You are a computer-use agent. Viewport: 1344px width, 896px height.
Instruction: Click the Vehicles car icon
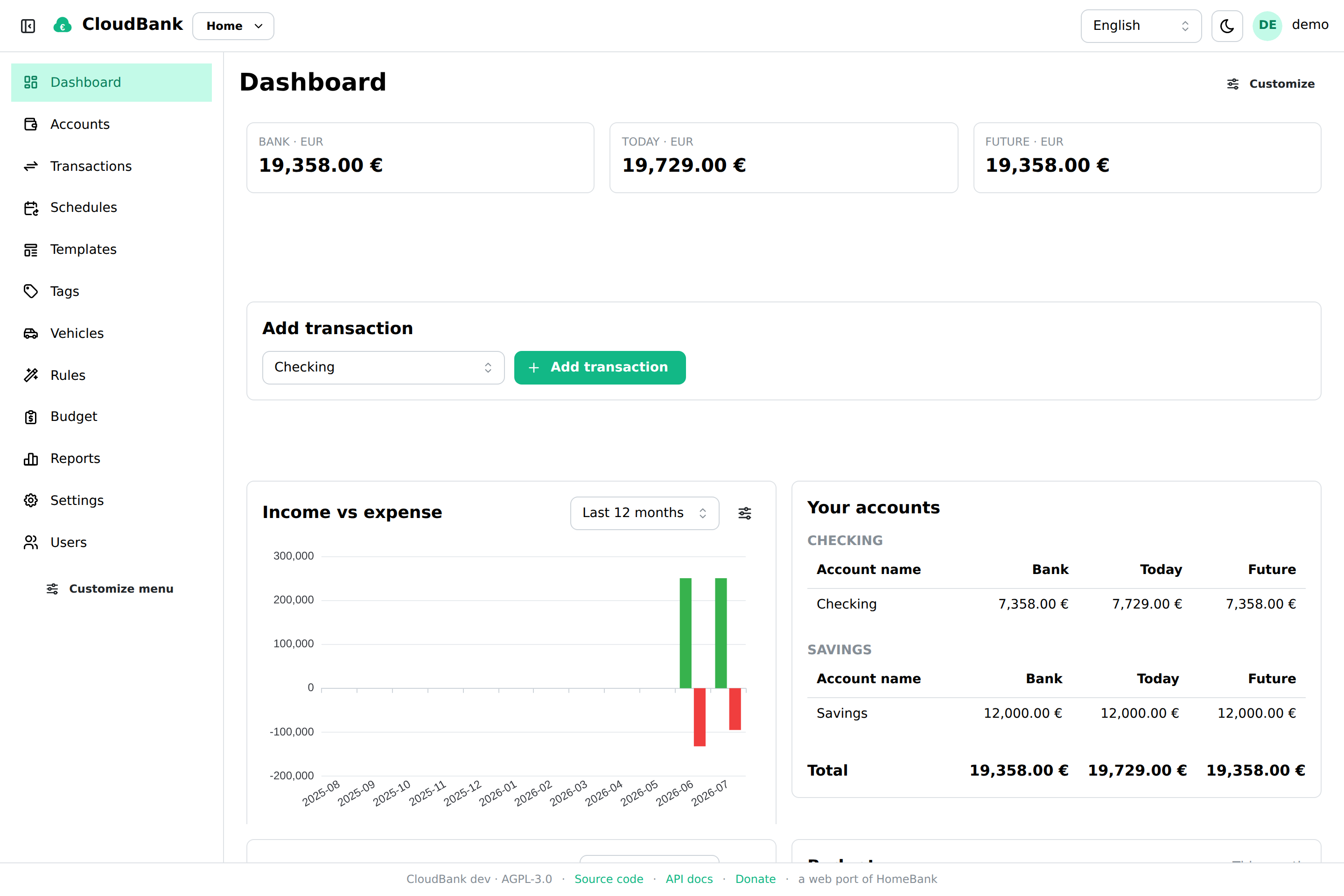point(31,333)
